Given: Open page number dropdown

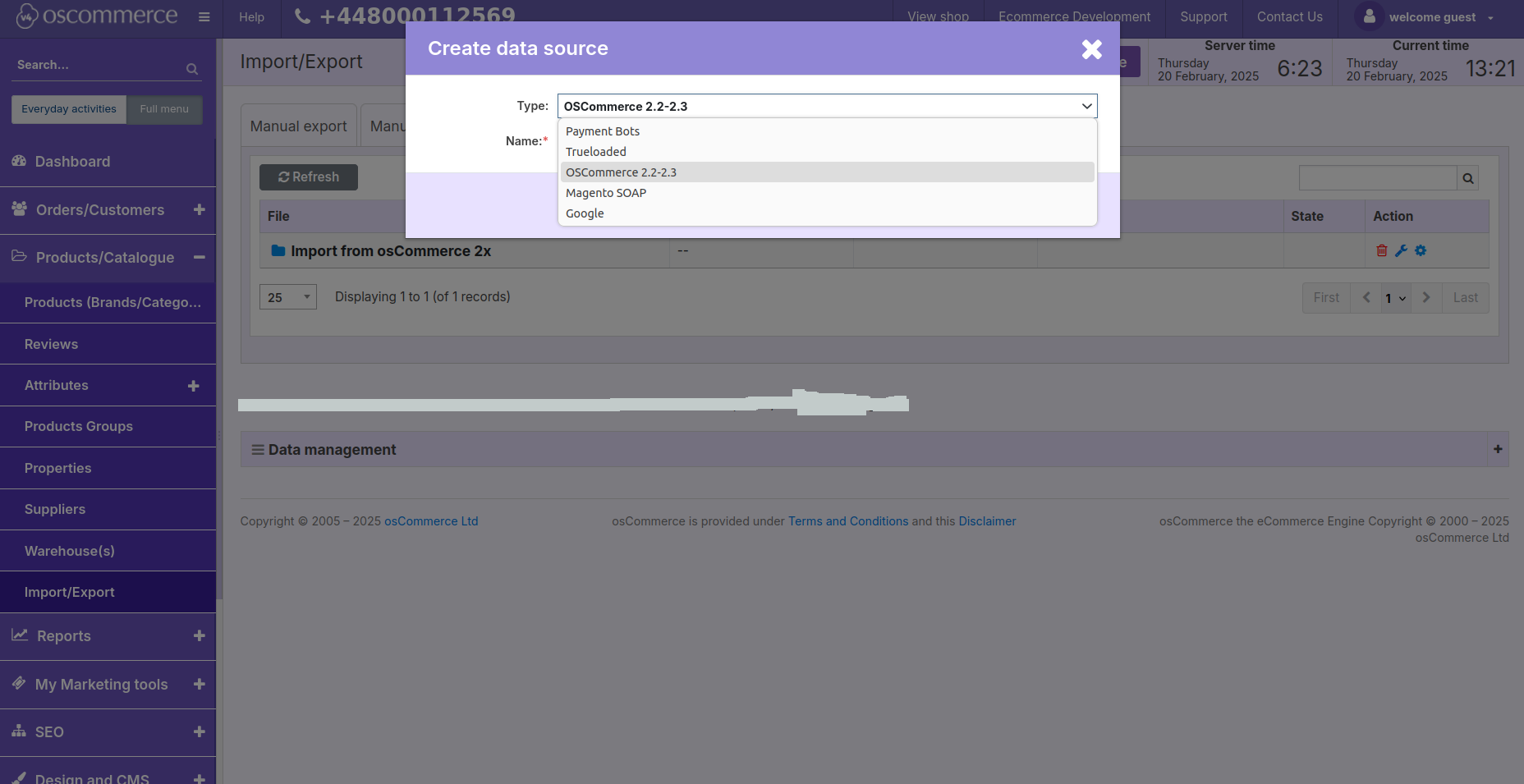Looking at the screenshot, I should [x=1396, y=298].
